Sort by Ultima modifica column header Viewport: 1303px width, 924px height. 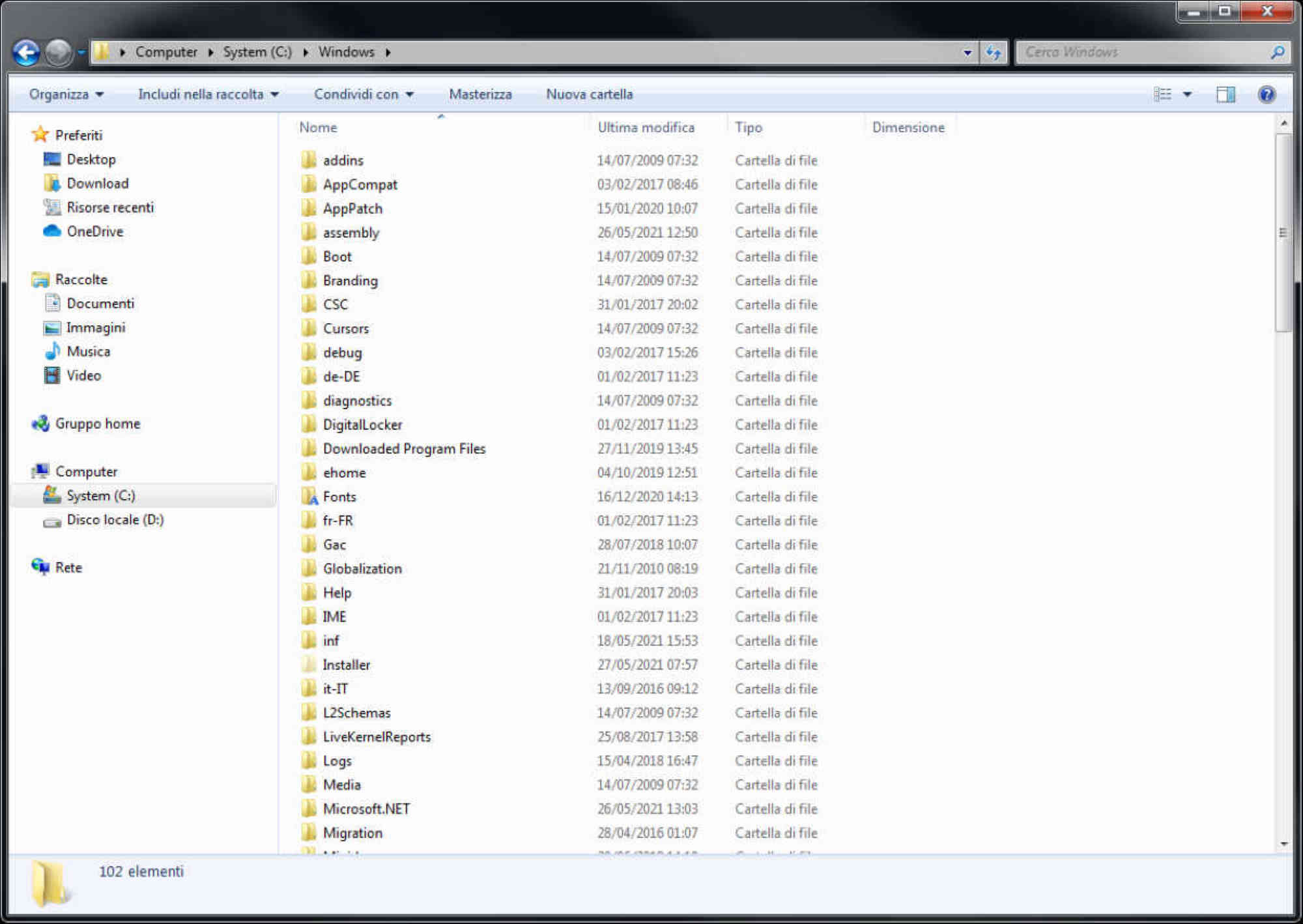click(x=658, y=127)
